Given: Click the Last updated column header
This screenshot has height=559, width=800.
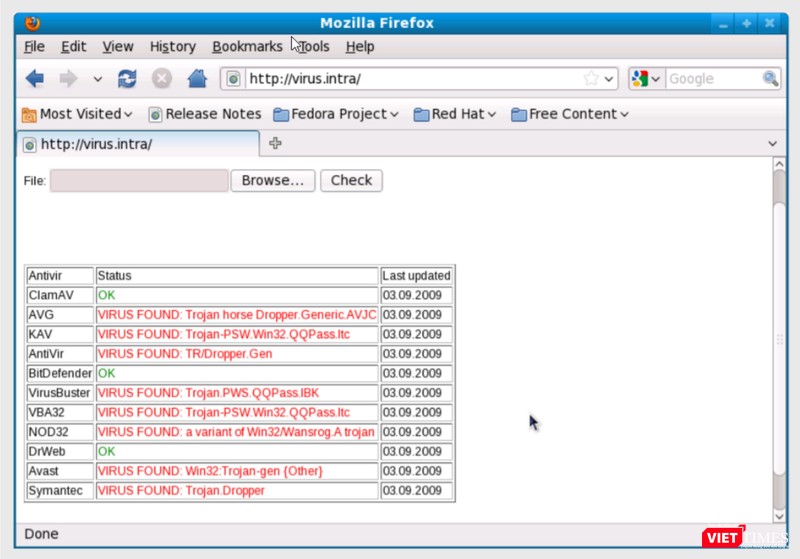Looking at the screenshot, I should (x=416, y=275).
